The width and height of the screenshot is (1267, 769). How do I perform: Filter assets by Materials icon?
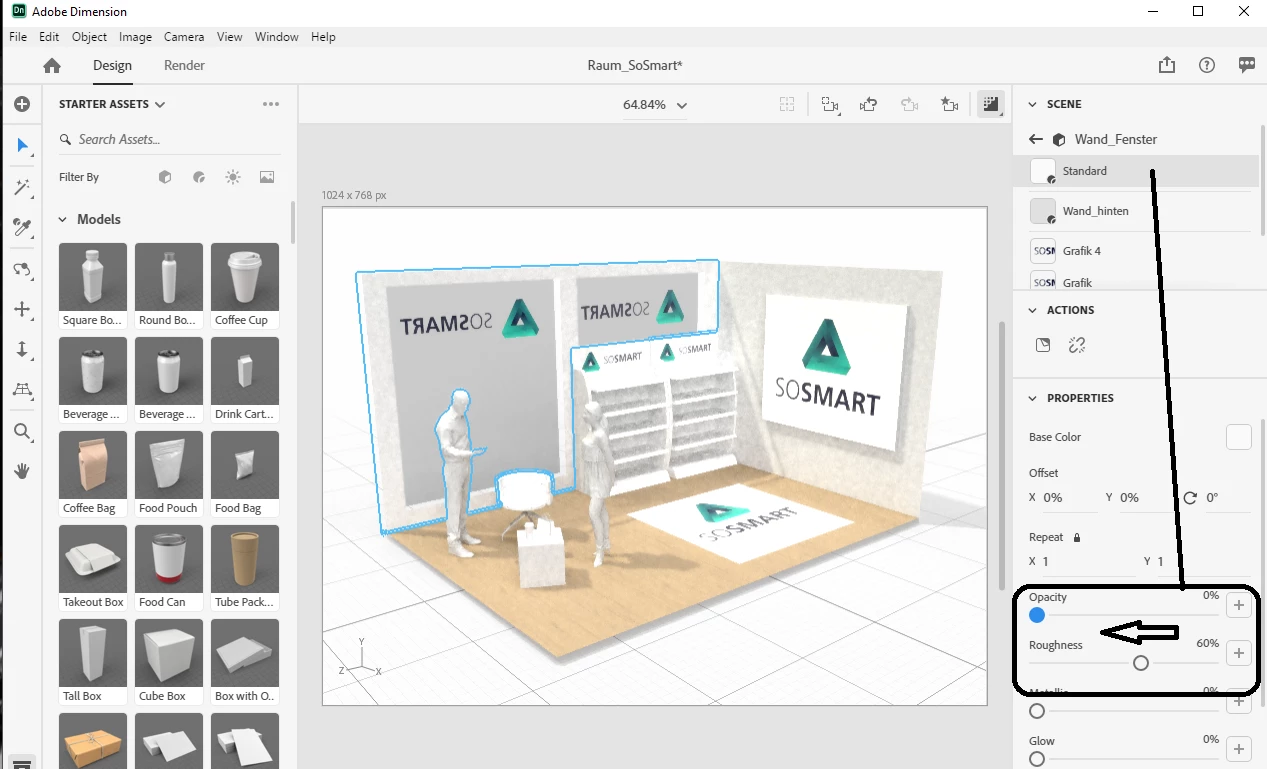(x=199, y=177)
